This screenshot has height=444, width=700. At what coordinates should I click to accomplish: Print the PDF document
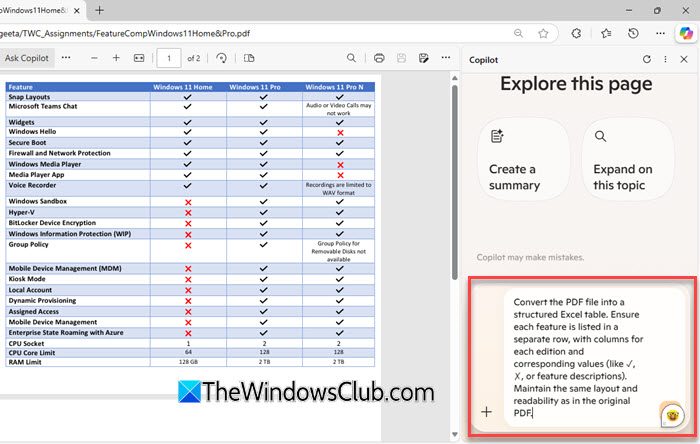point(379,58)
